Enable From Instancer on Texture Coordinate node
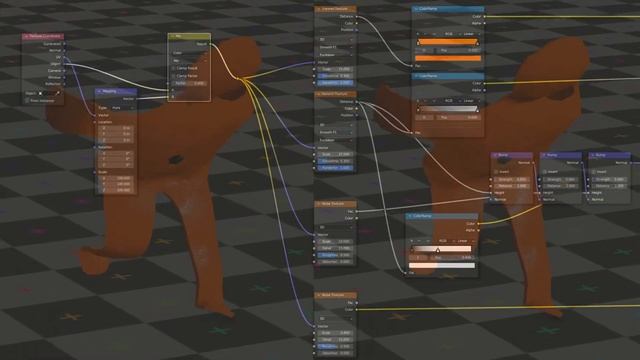 (28, 100)
